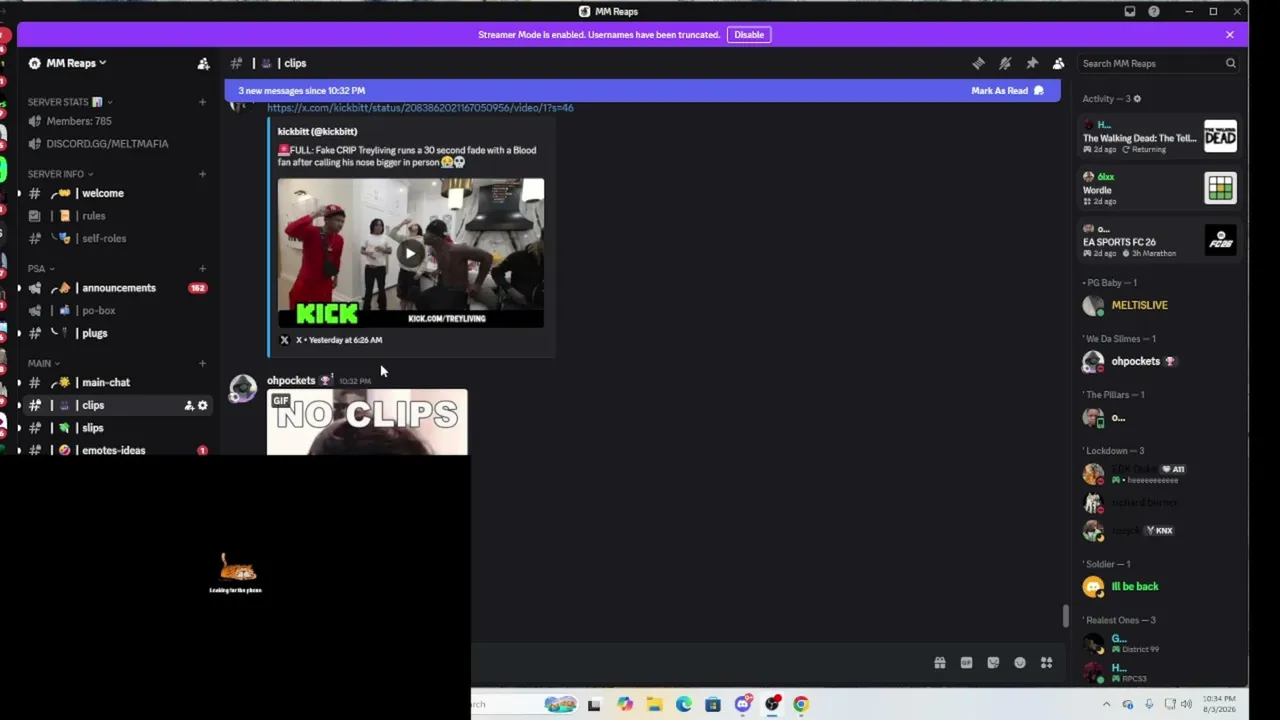Open the sticker picker
This screenshot has height=720, width=1280.
[x=993, y=662]
